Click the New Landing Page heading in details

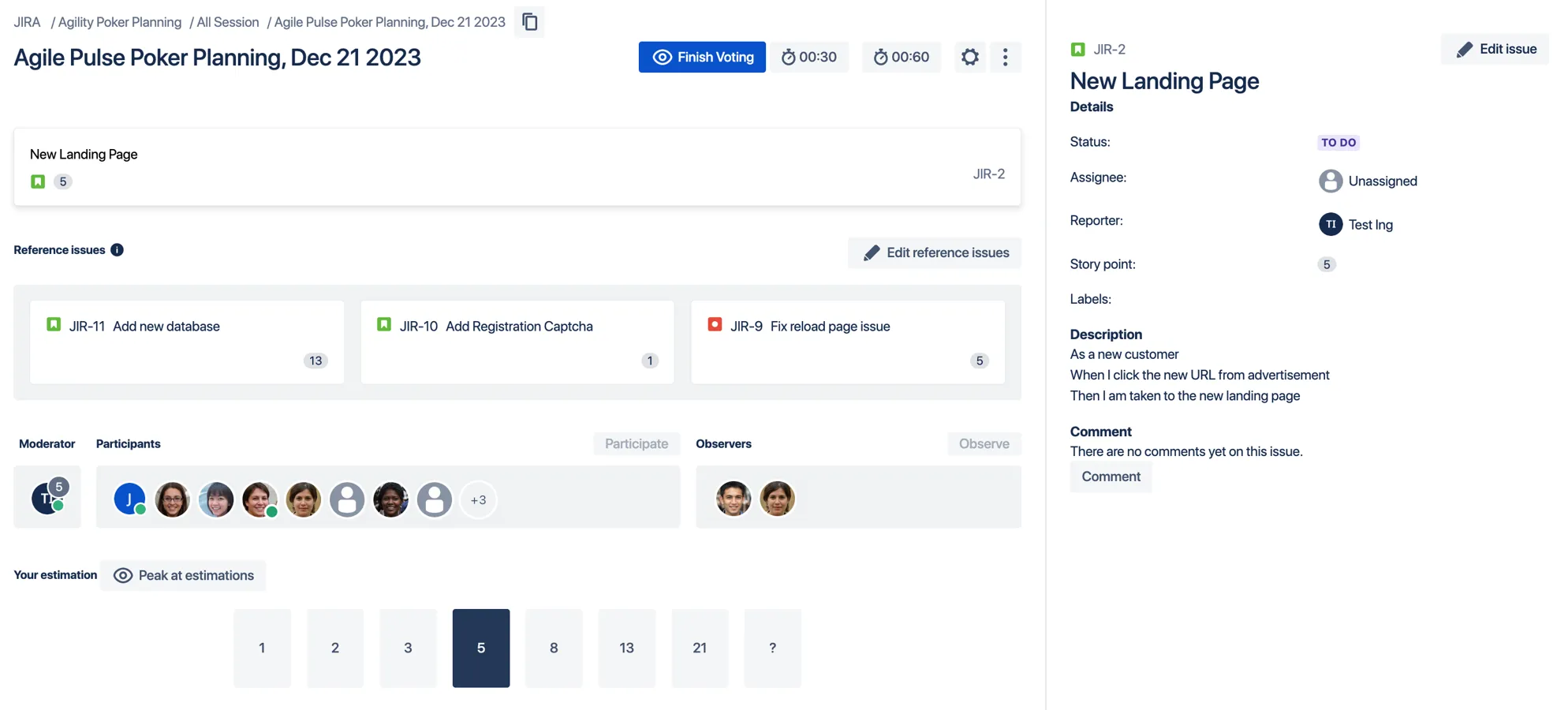[1164, 80]
